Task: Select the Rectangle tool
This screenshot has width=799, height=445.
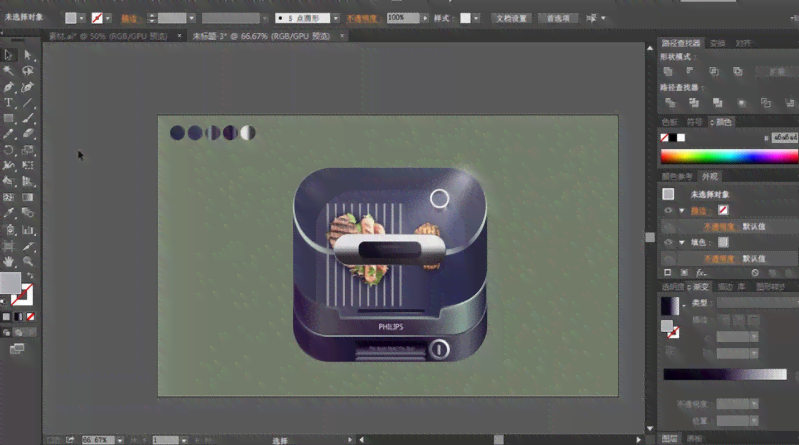Action: (x=9, y=118)
